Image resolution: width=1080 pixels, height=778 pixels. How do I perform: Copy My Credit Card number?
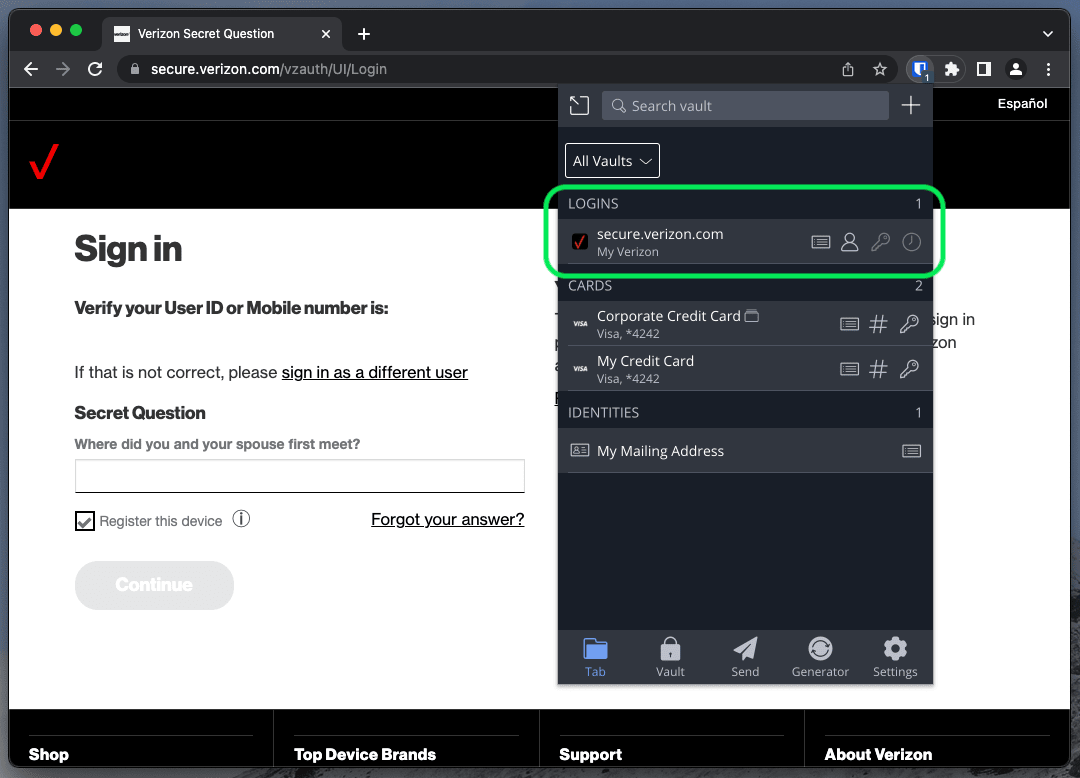(878, 369)
